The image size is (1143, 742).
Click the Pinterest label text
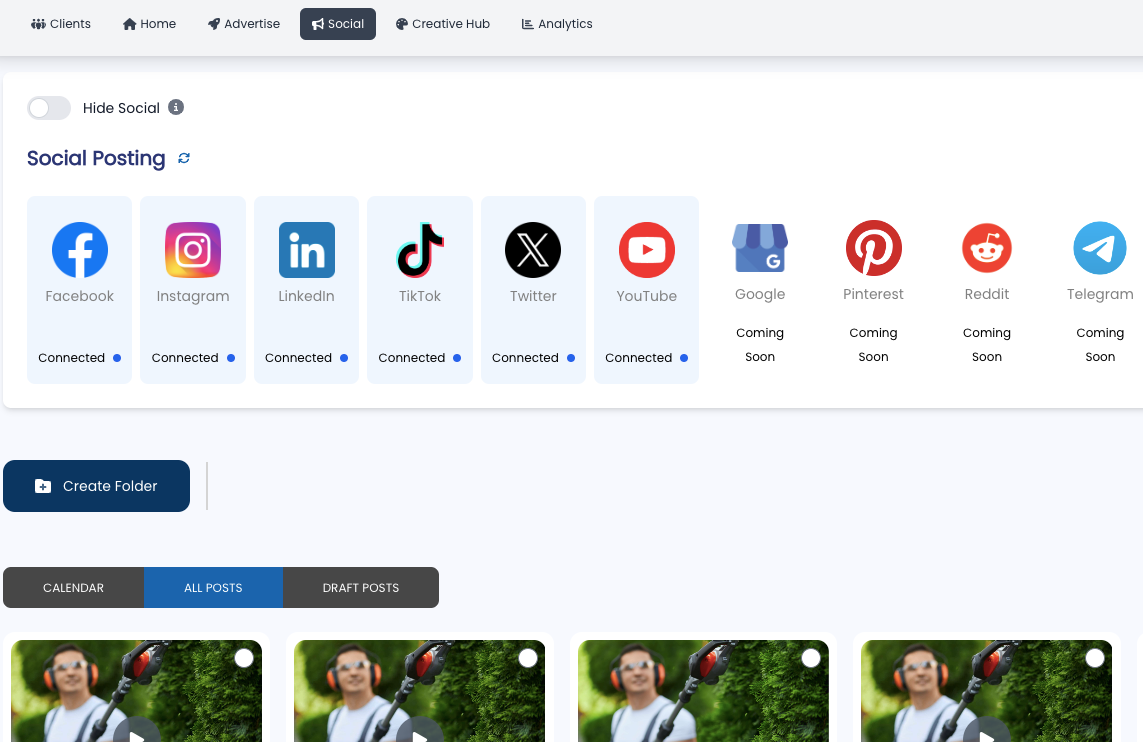click(x=873, y=294)
